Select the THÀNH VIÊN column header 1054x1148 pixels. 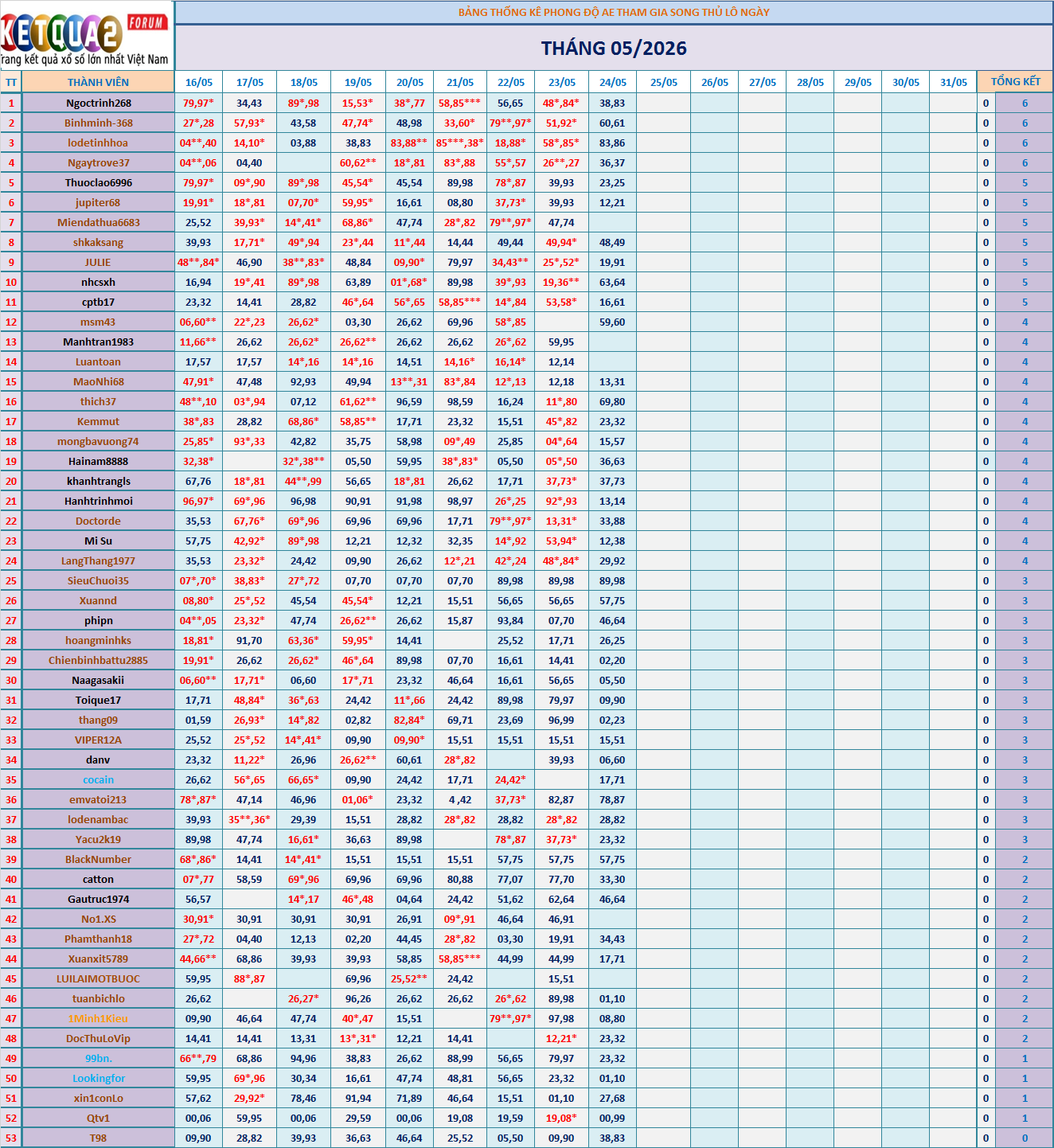(98, 82)
